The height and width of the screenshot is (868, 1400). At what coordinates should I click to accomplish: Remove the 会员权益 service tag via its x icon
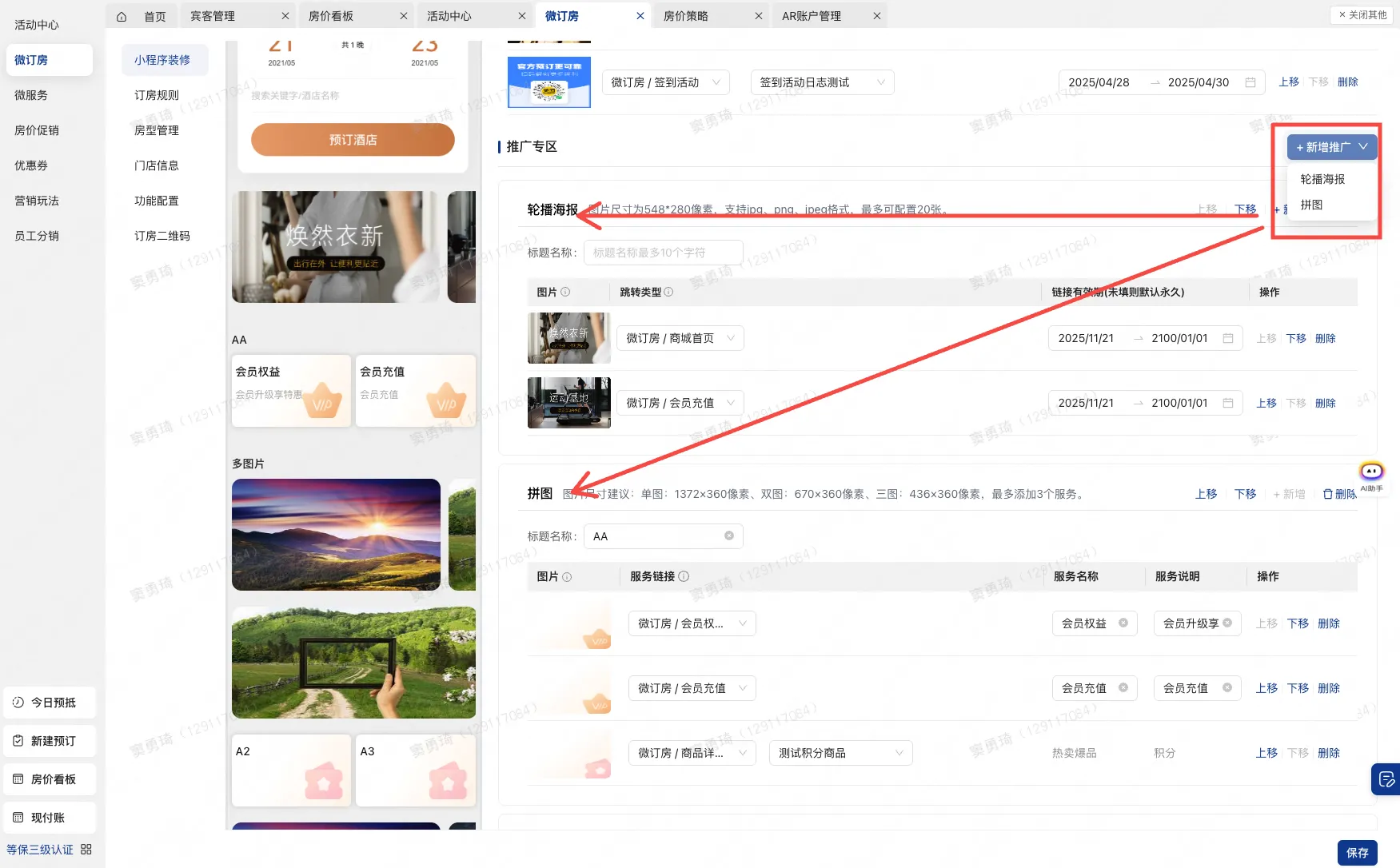point(1123,623)
